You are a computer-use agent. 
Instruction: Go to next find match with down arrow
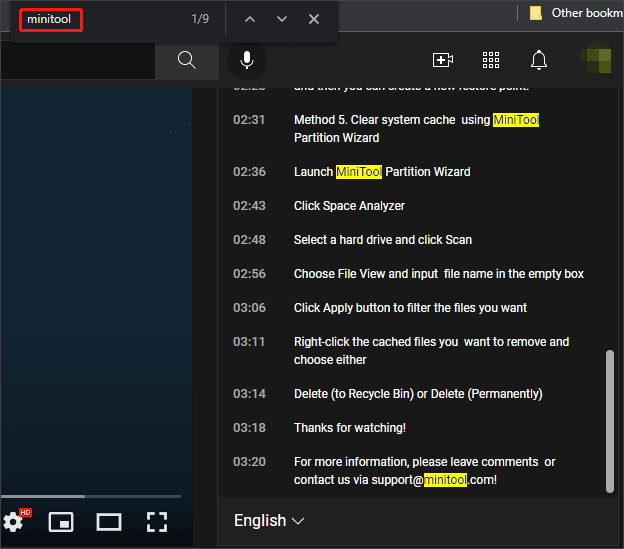[282, 19]
